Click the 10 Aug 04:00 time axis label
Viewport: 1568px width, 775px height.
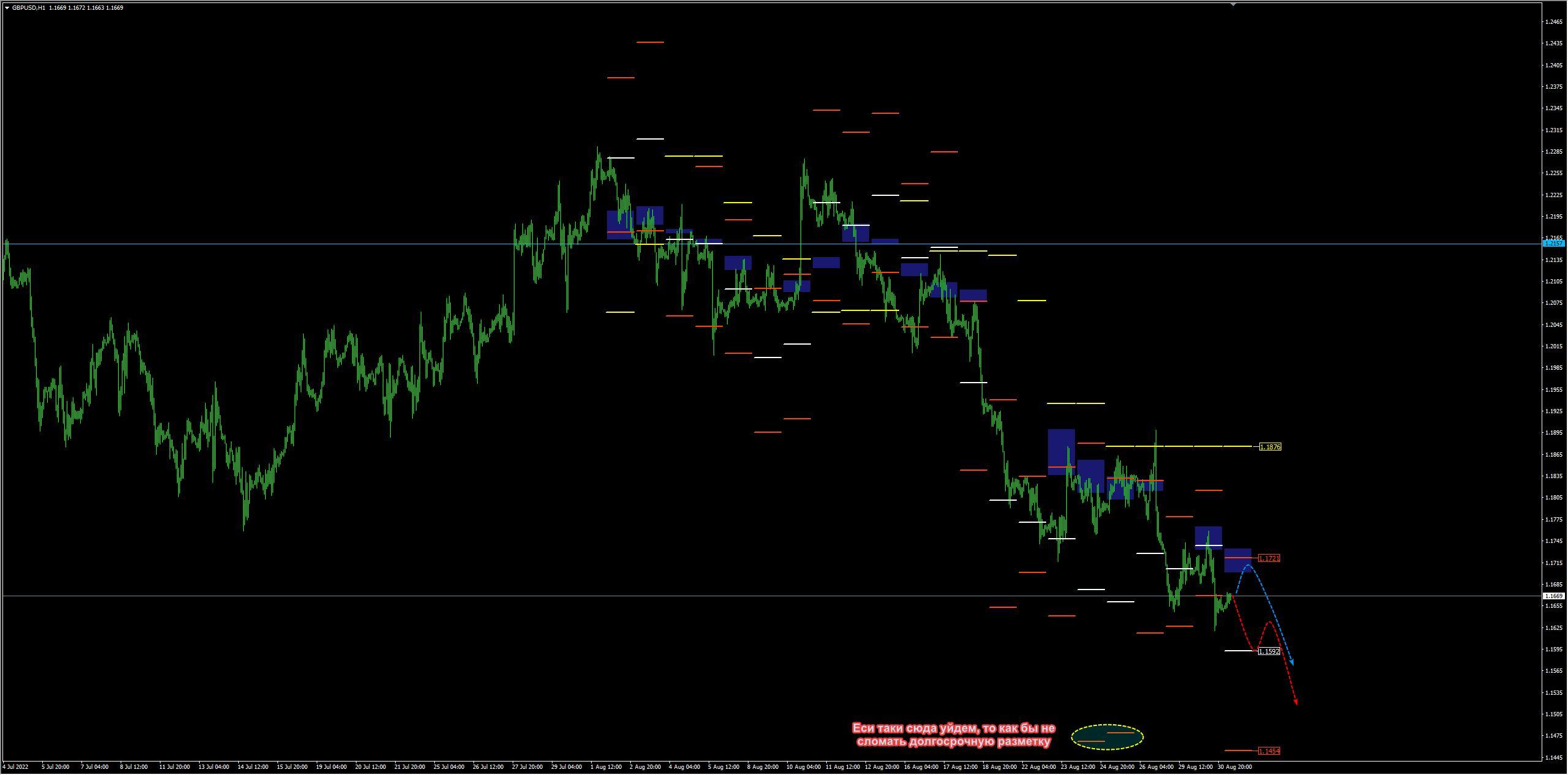(804, 767)
